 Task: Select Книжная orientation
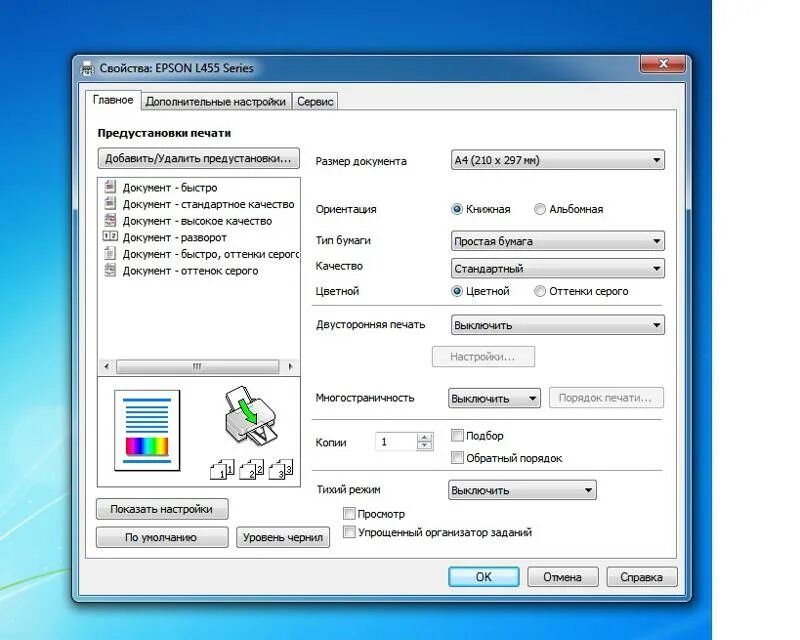coord(457,209)
